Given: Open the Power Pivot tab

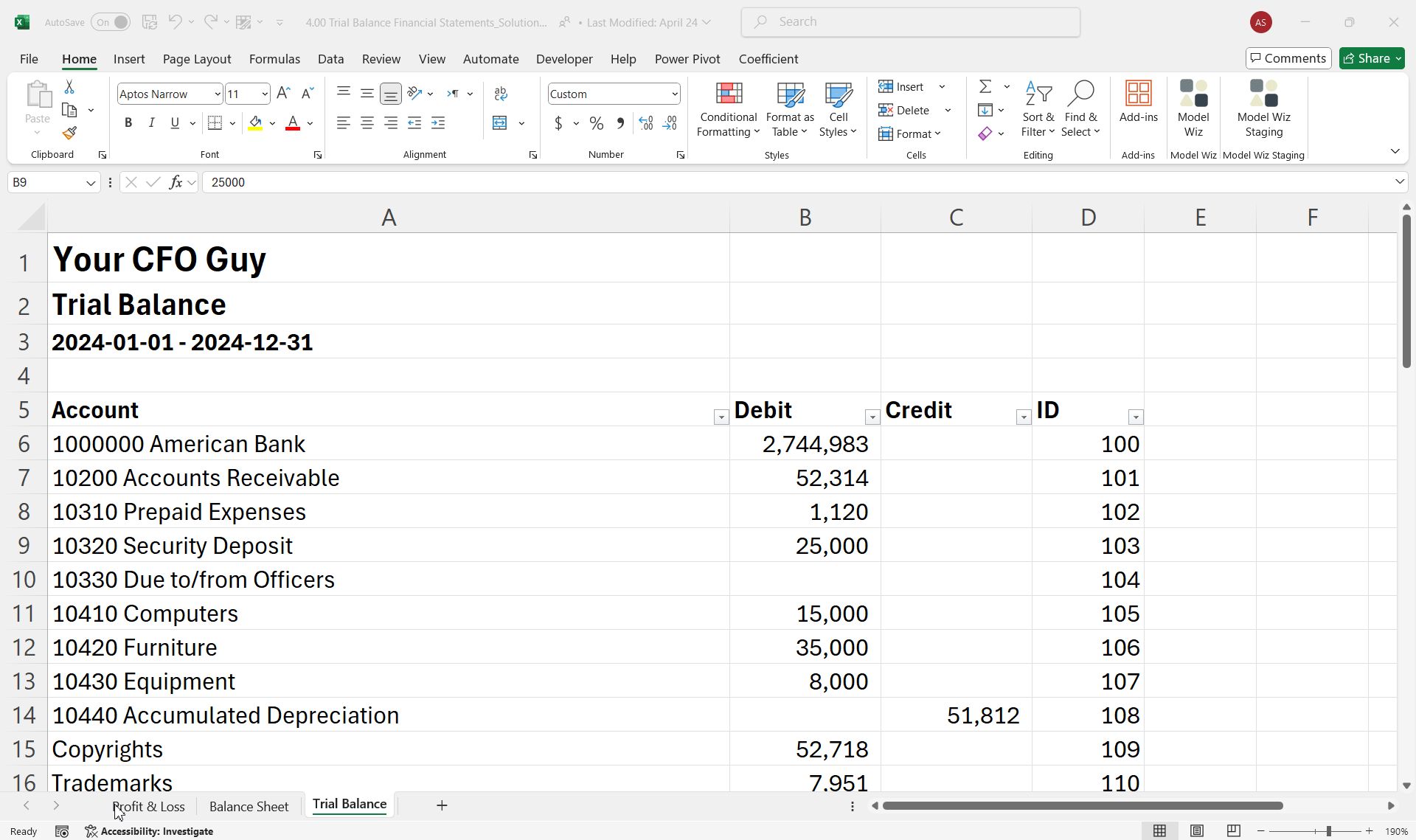Looking at the screenshot, I should 687,59.
